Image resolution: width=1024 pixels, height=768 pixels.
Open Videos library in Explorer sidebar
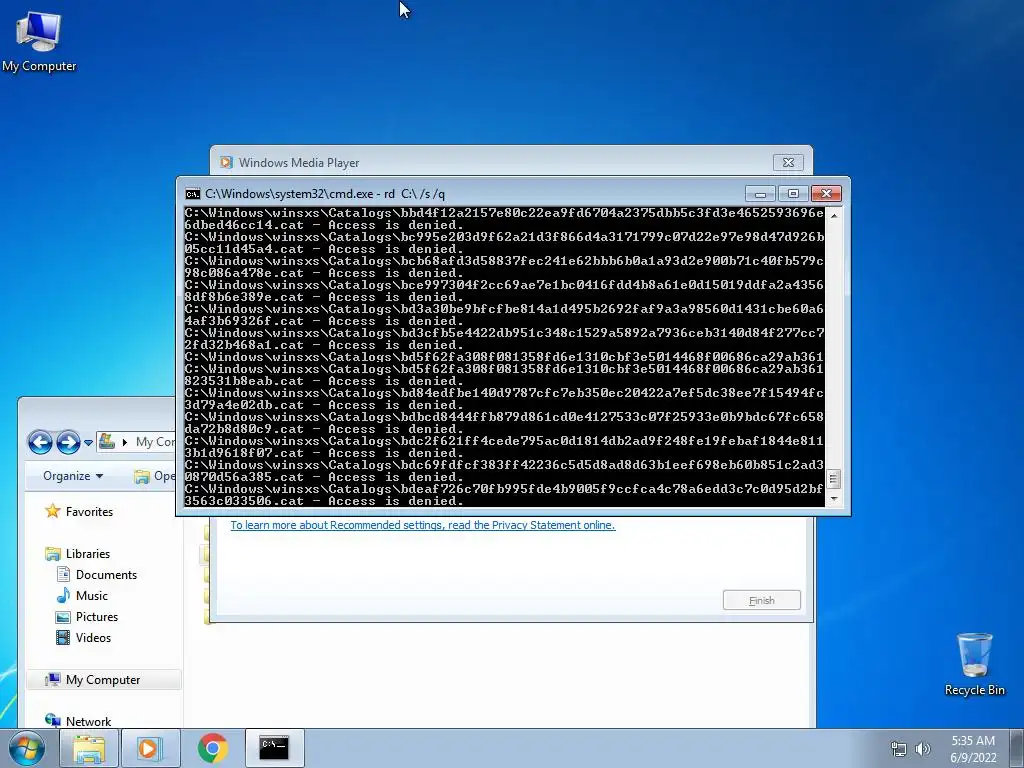(x=84, y=637)
